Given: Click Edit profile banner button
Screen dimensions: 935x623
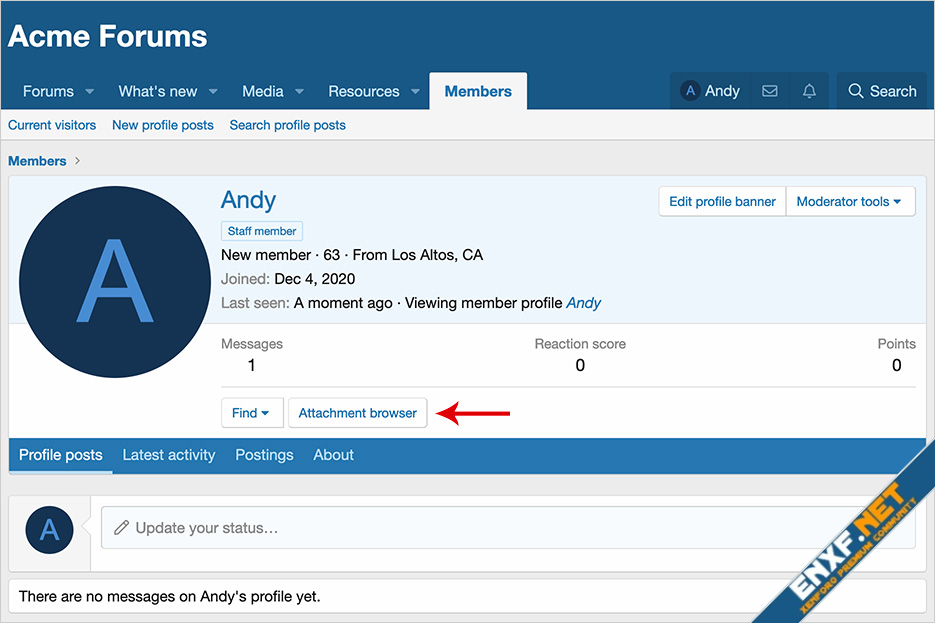Looking at the screenshot, I should (722, 201).
